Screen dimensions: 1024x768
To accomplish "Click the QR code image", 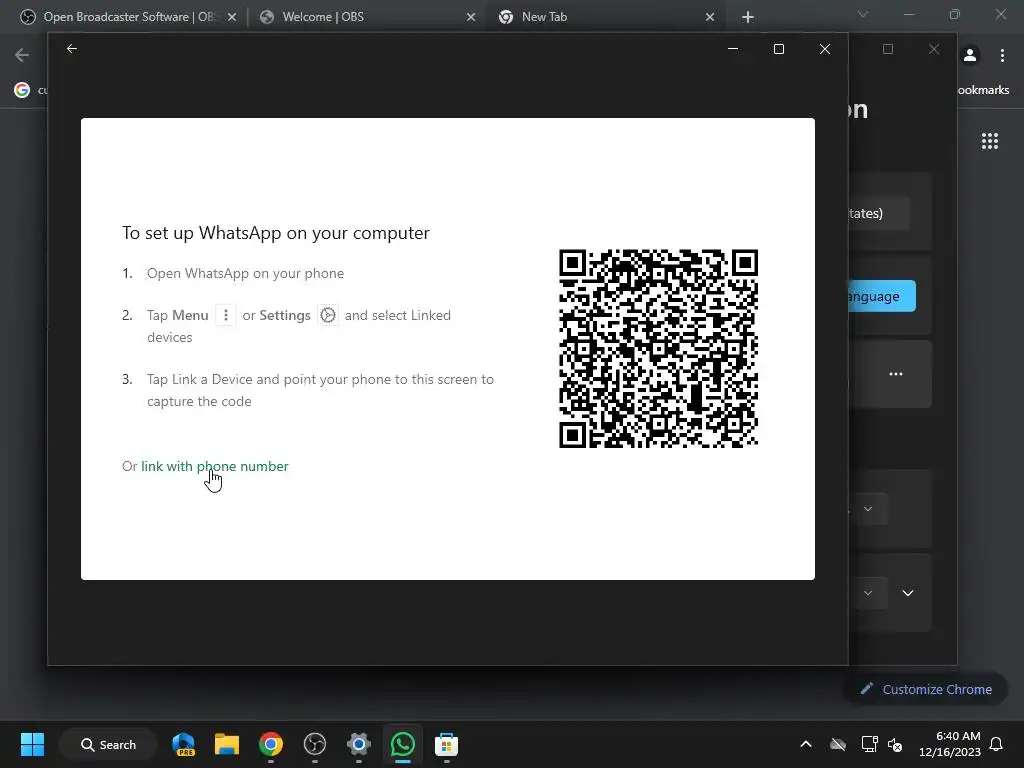I will coord(658,349).
